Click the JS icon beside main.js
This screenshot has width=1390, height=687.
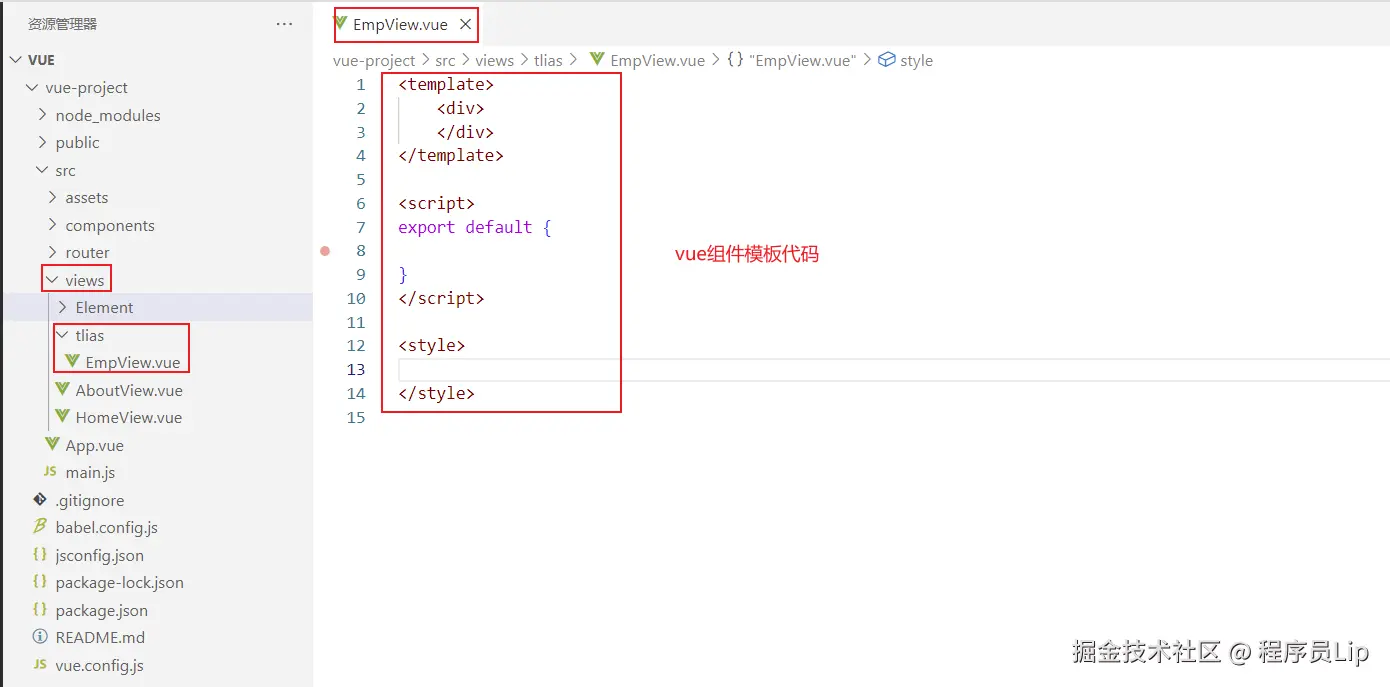[x=50, y=472]
